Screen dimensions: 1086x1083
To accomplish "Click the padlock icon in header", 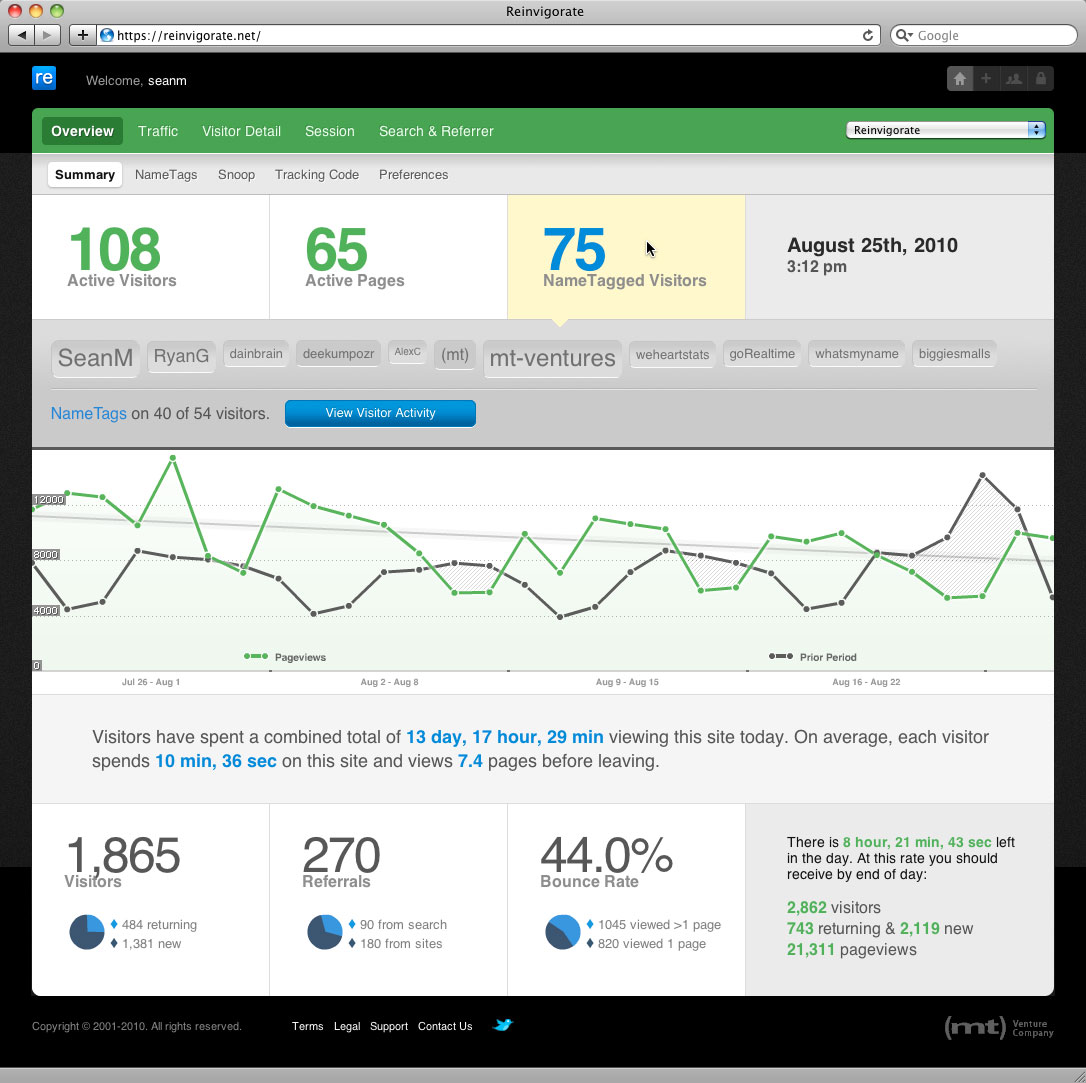I will tap(1040, 79).
